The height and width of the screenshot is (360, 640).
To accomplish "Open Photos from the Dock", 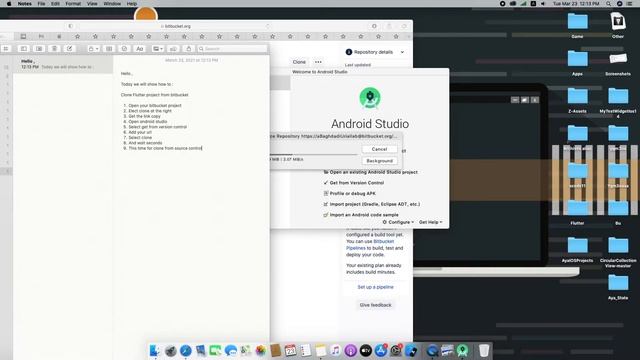I will (x=261, y=350).
